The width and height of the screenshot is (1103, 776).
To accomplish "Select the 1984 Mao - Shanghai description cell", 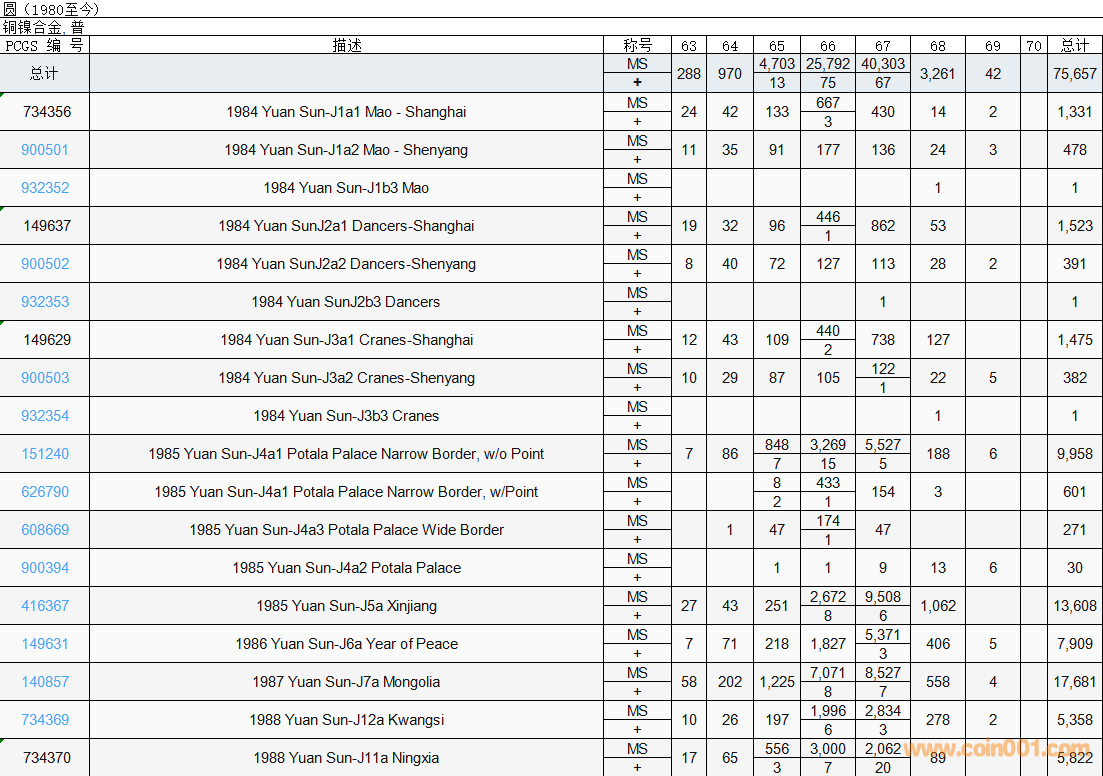I will click(346, 112).
